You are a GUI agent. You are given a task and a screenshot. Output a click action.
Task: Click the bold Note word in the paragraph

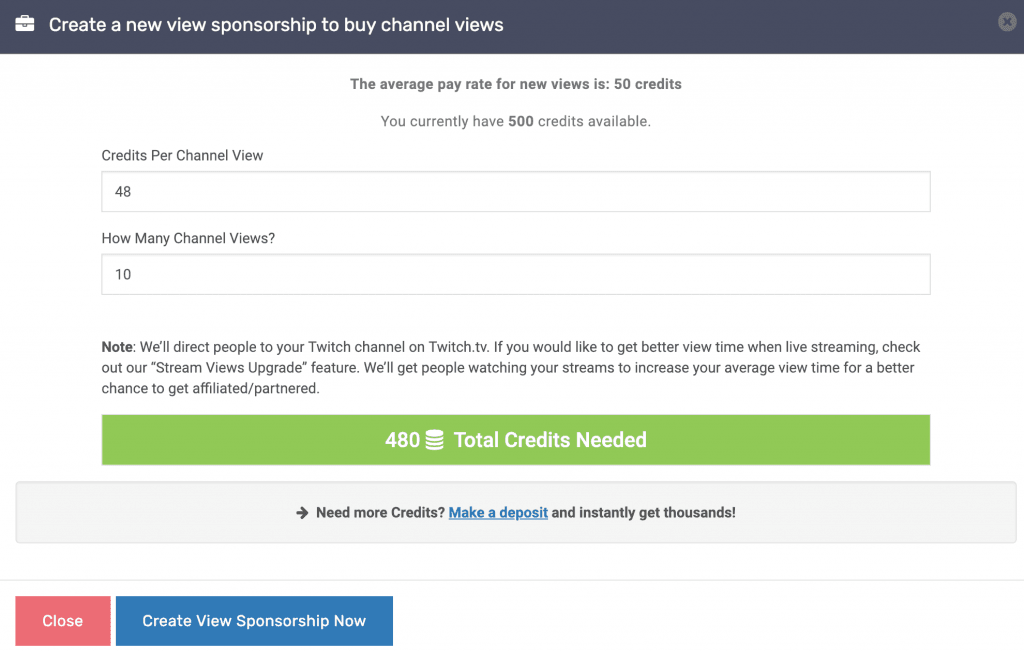pyautogui.click(x=117, y=347)
